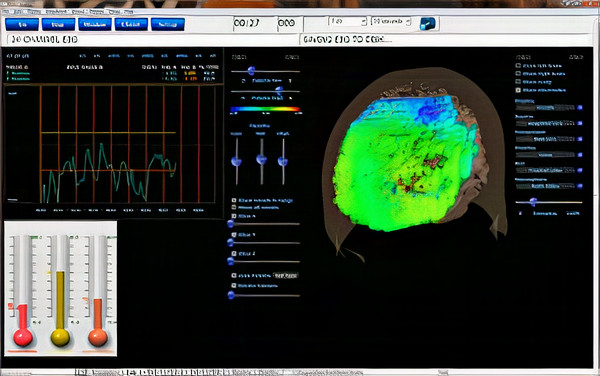Click the middle vertical slider knob
The width and height of the screenshot is (600, 376).
point(261,159)
